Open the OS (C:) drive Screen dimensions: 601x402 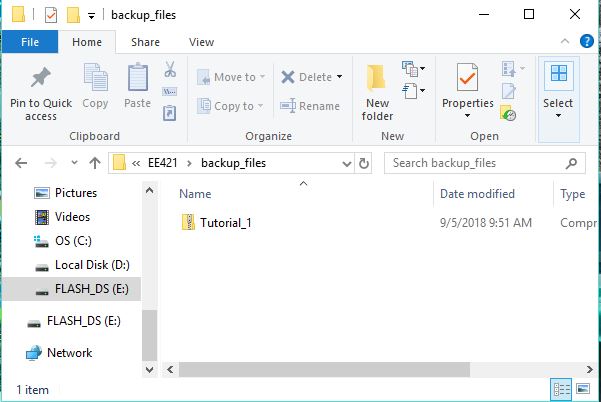(63, 241)
